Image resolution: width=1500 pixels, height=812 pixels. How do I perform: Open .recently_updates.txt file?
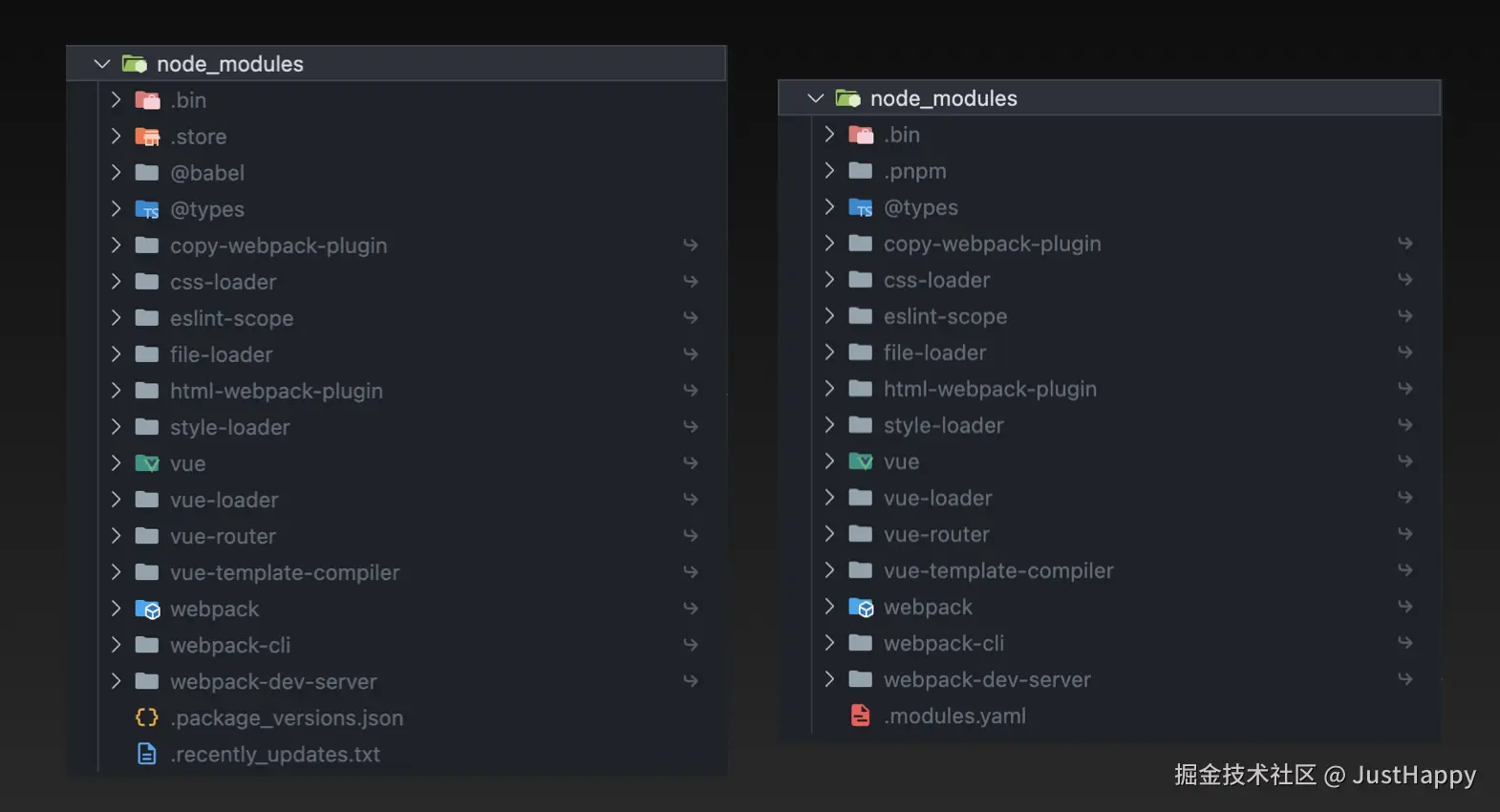[x=275, y=754]
